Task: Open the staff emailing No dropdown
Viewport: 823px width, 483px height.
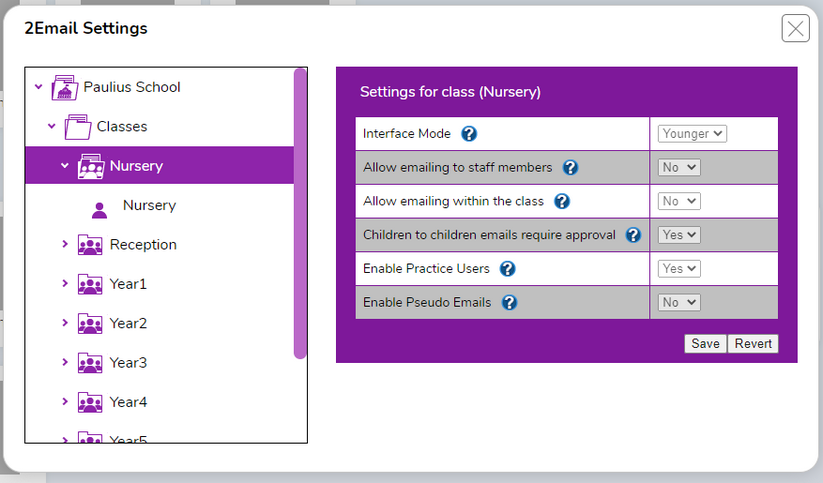Action: (x=679, y=168)
